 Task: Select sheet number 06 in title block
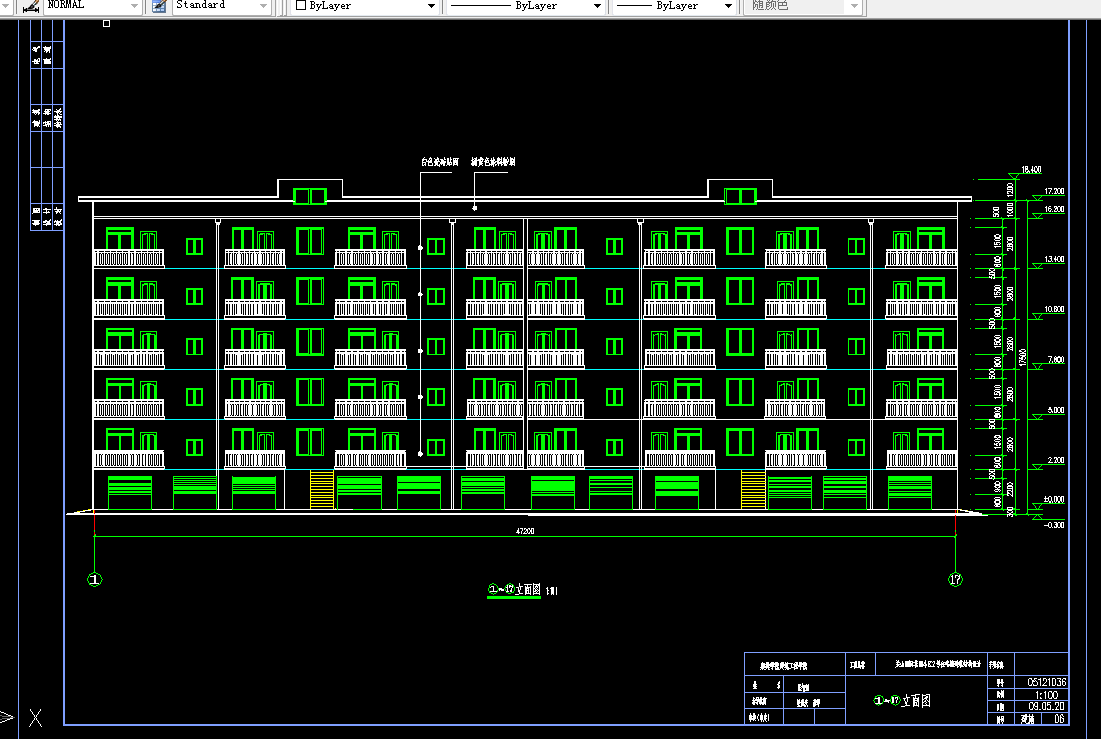point(1059,719)
